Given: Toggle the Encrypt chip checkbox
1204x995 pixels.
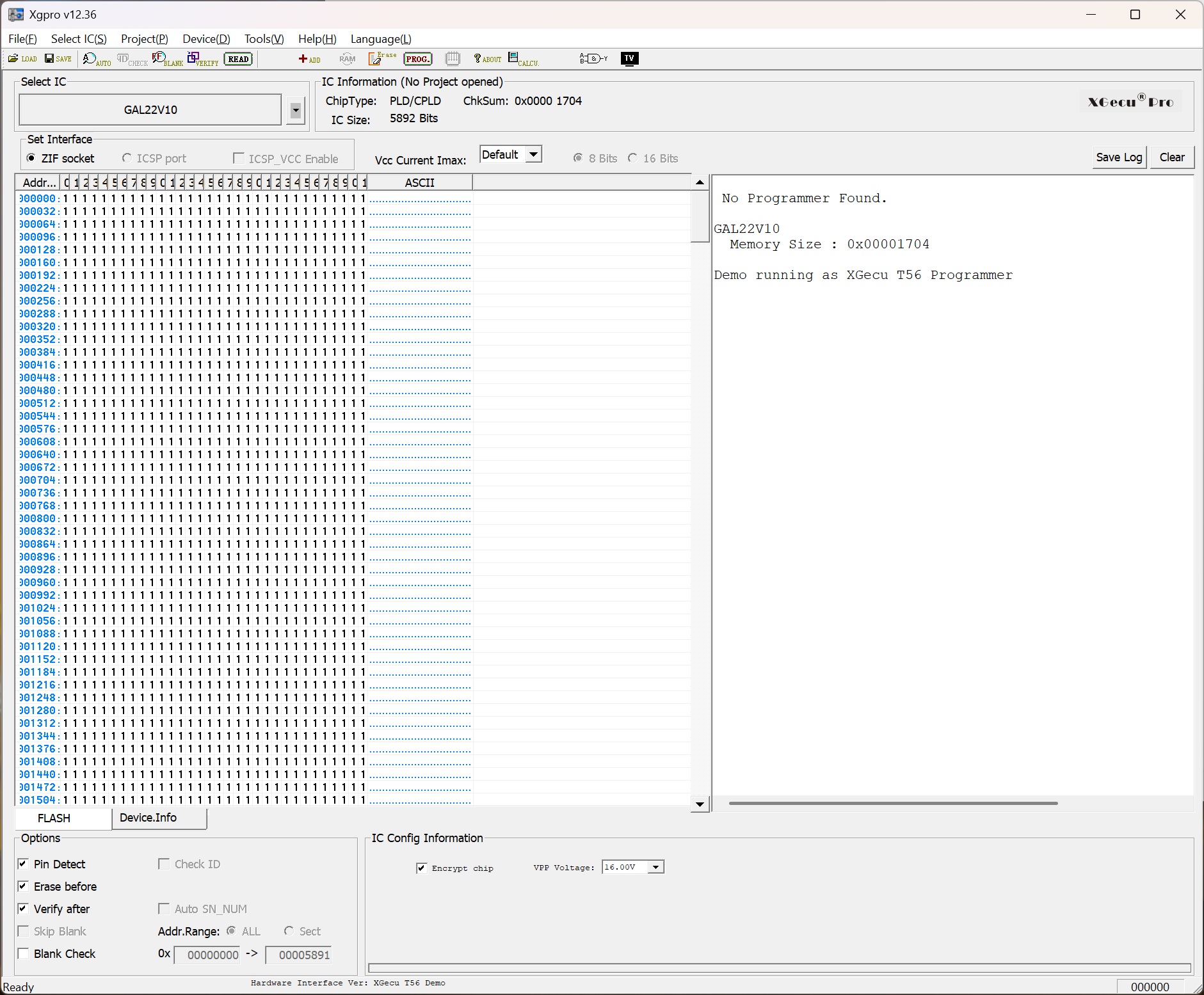Looking at the screenshot, I should coord(421,868).
